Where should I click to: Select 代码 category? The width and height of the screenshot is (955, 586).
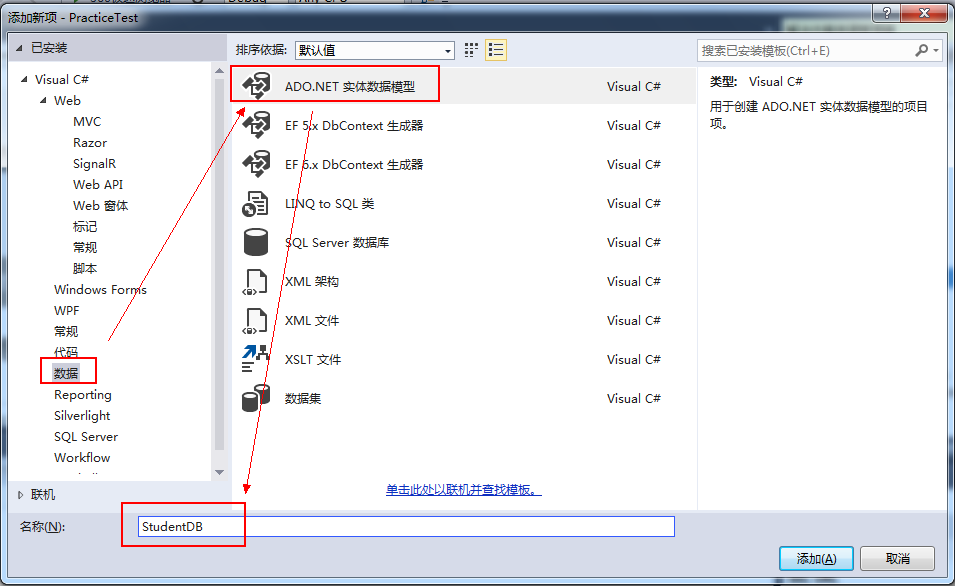(x=66, y=352)
